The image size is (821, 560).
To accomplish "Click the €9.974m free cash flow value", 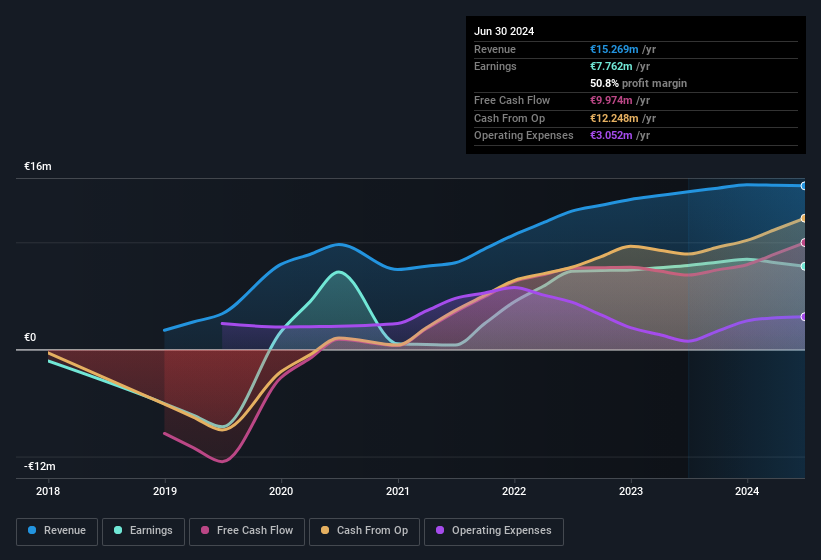I will [611, 100].
